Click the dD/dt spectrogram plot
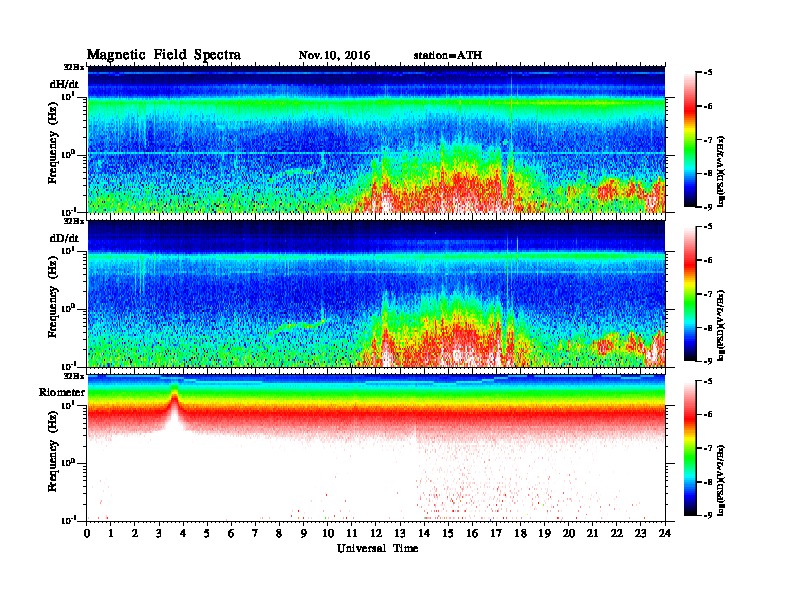 point(376,293)
